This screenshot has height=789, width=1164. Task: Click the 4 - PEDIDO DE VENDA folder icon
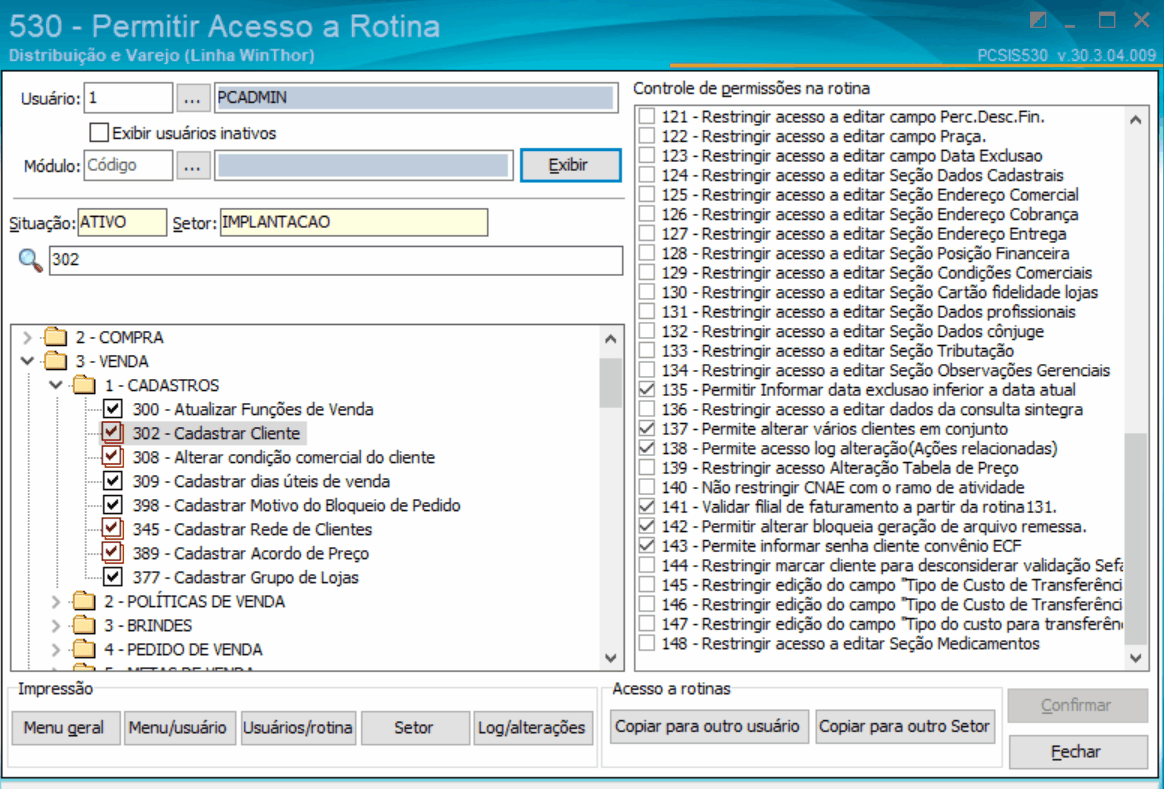(x=85, y=649)
